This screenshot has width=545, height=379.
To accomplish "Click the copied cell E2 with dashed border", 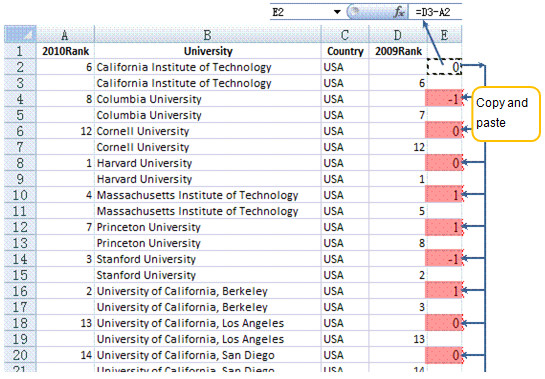I will pos(444,66).
